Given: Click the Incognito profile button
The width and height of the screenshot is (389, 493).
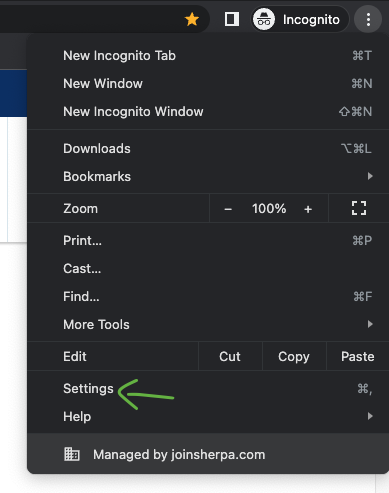Looking at the screenshot, I should (300, 19).
